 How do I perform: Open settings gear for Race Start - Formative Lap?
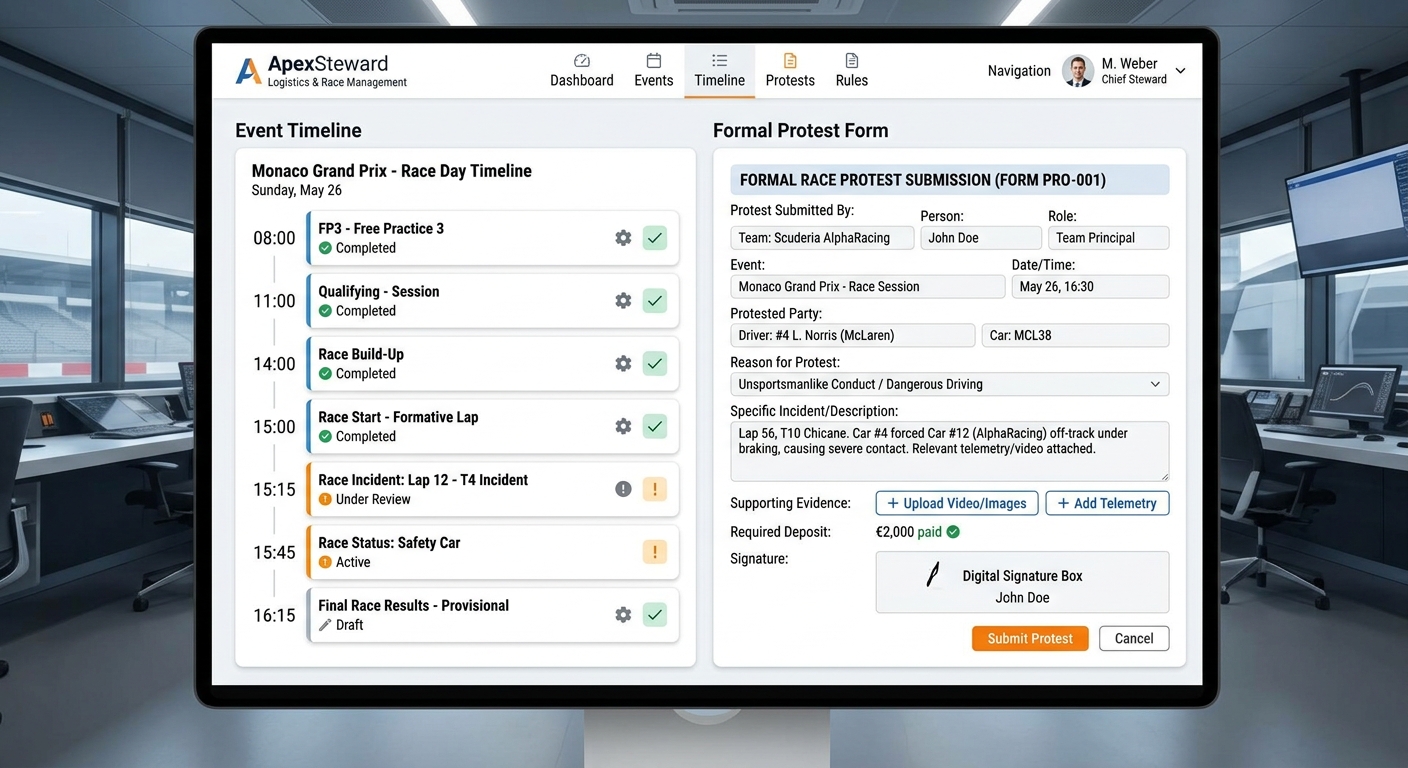(623, 427)
